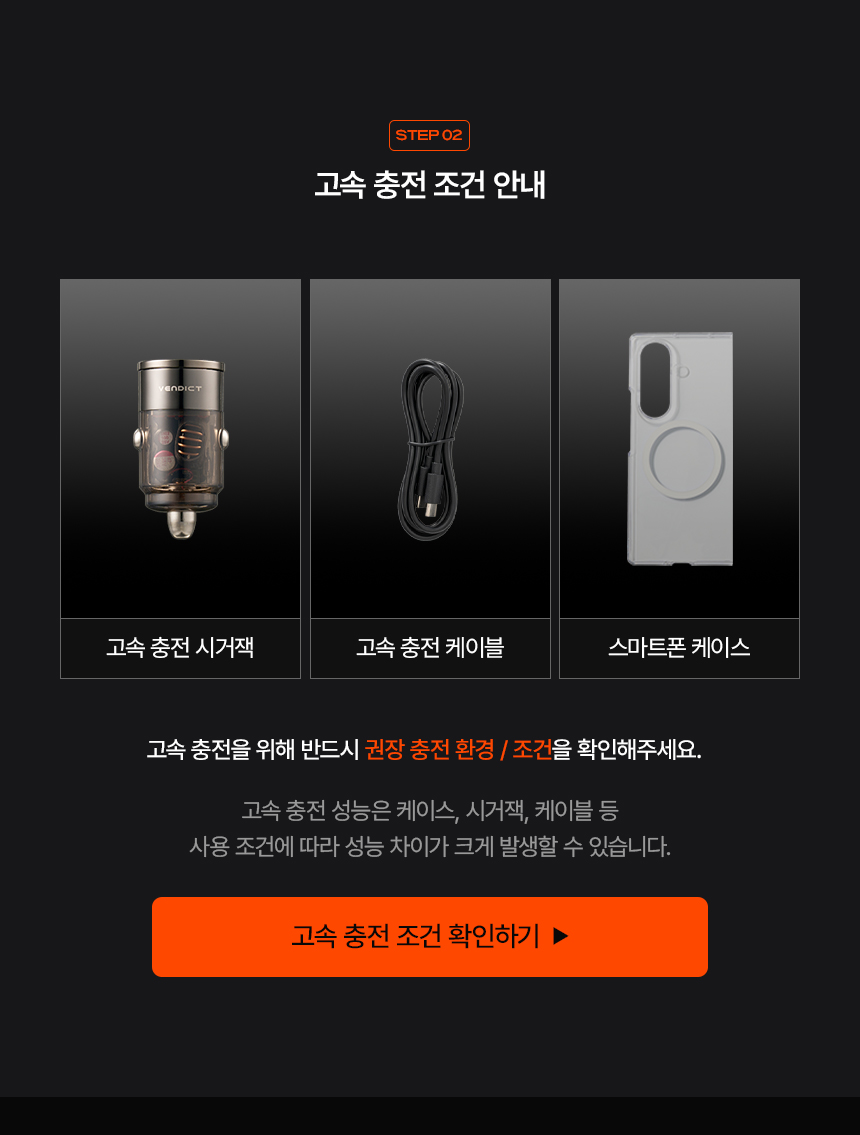Open the car charger product image
Image resolution: width=860 pixels, height=1135 pixels.
(180, 449)
